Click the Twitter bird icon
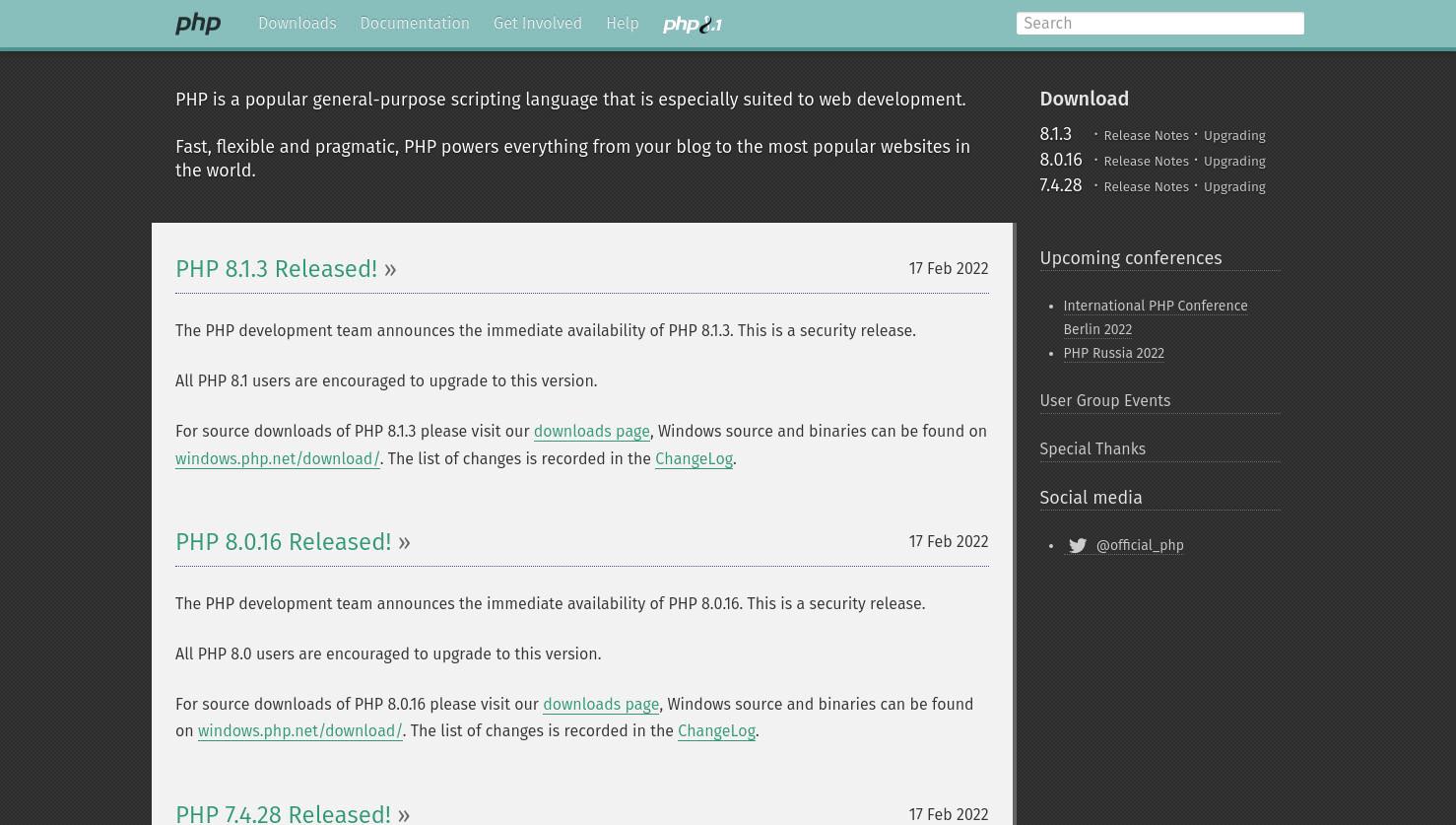 1078,546
